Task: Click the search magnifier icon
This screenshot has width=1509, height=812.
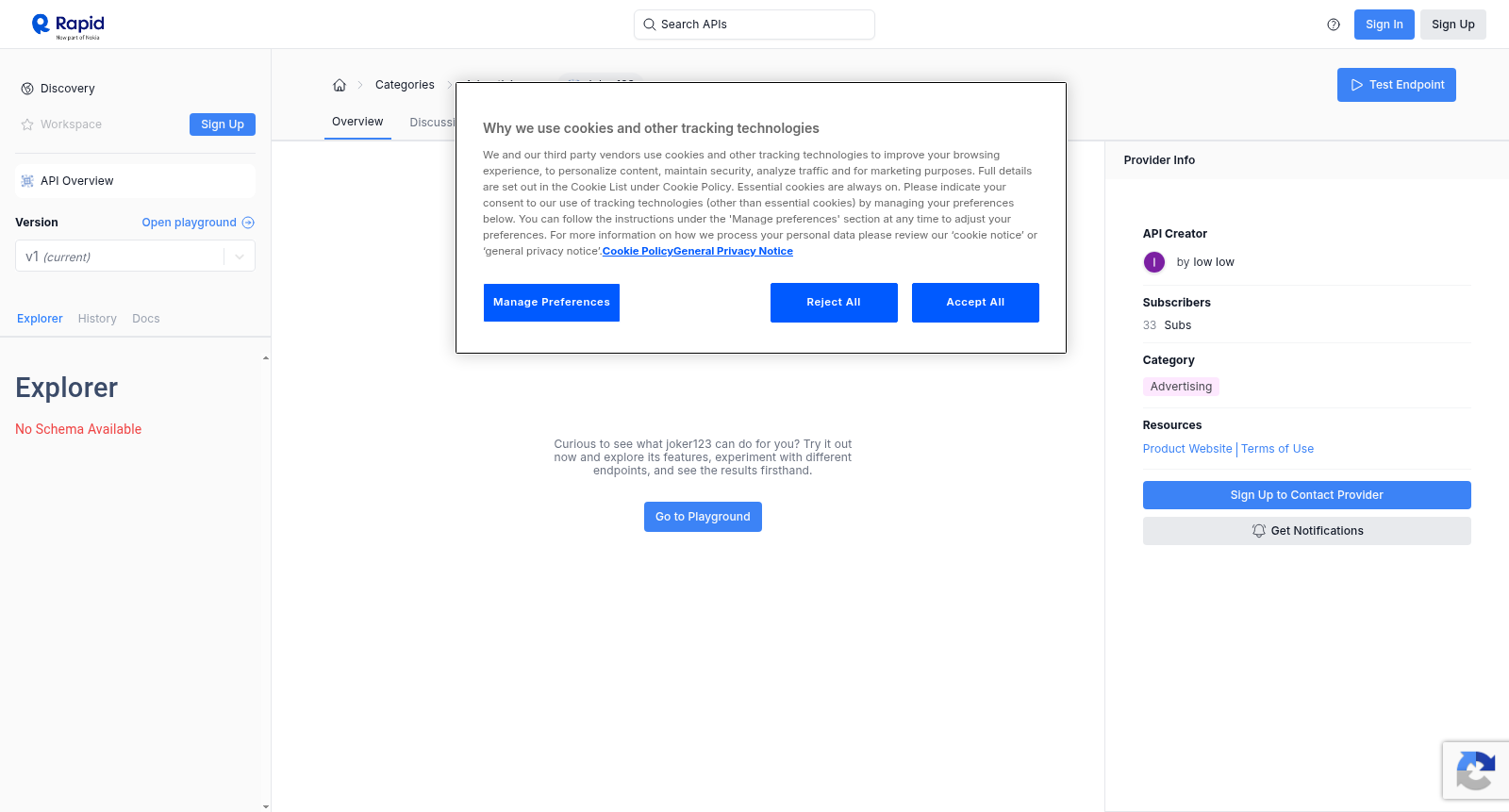Action: 650,25
